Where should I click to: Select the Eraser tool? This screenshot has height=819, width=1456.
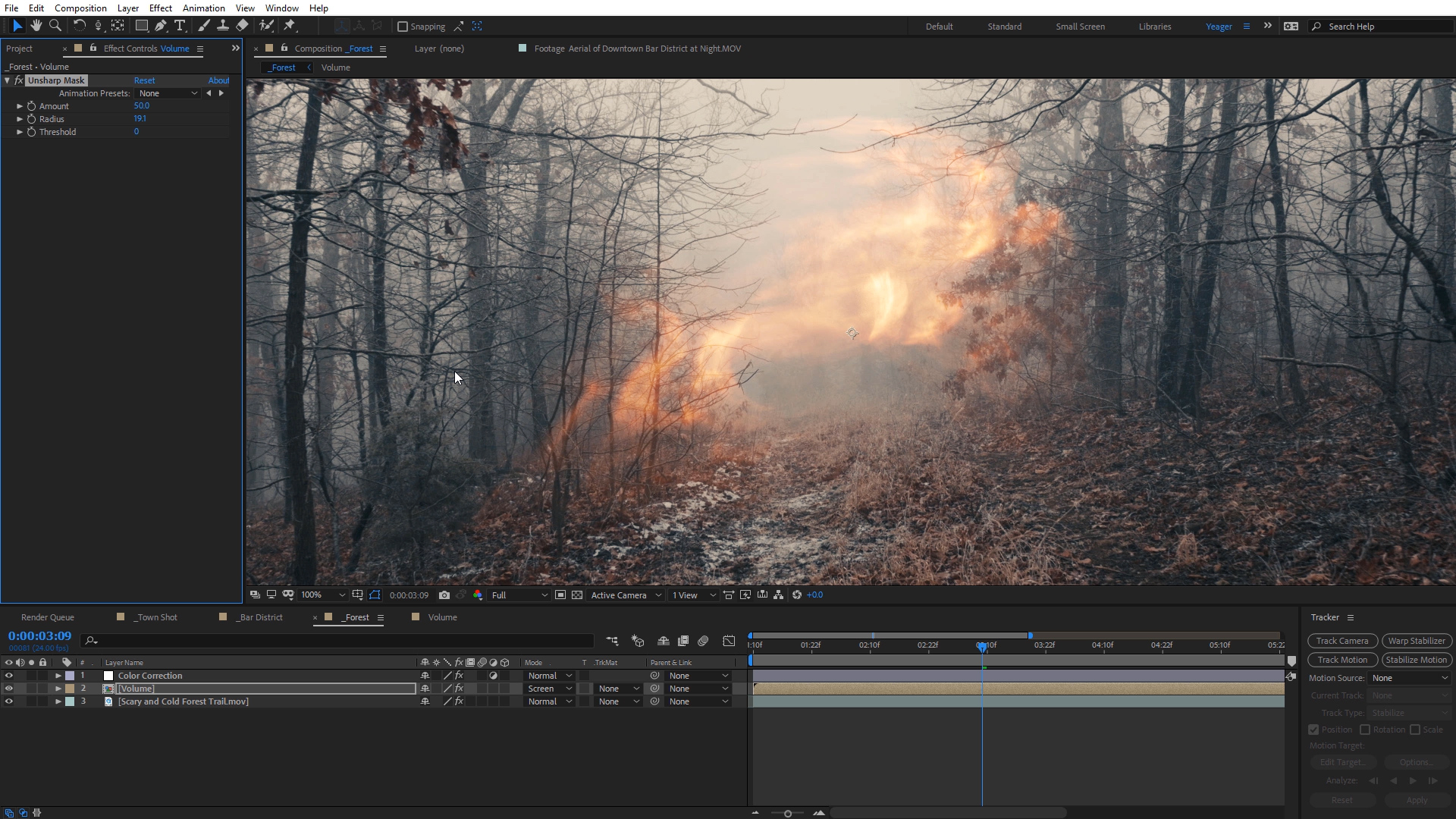pyautogui.click(x=242, y=26)
